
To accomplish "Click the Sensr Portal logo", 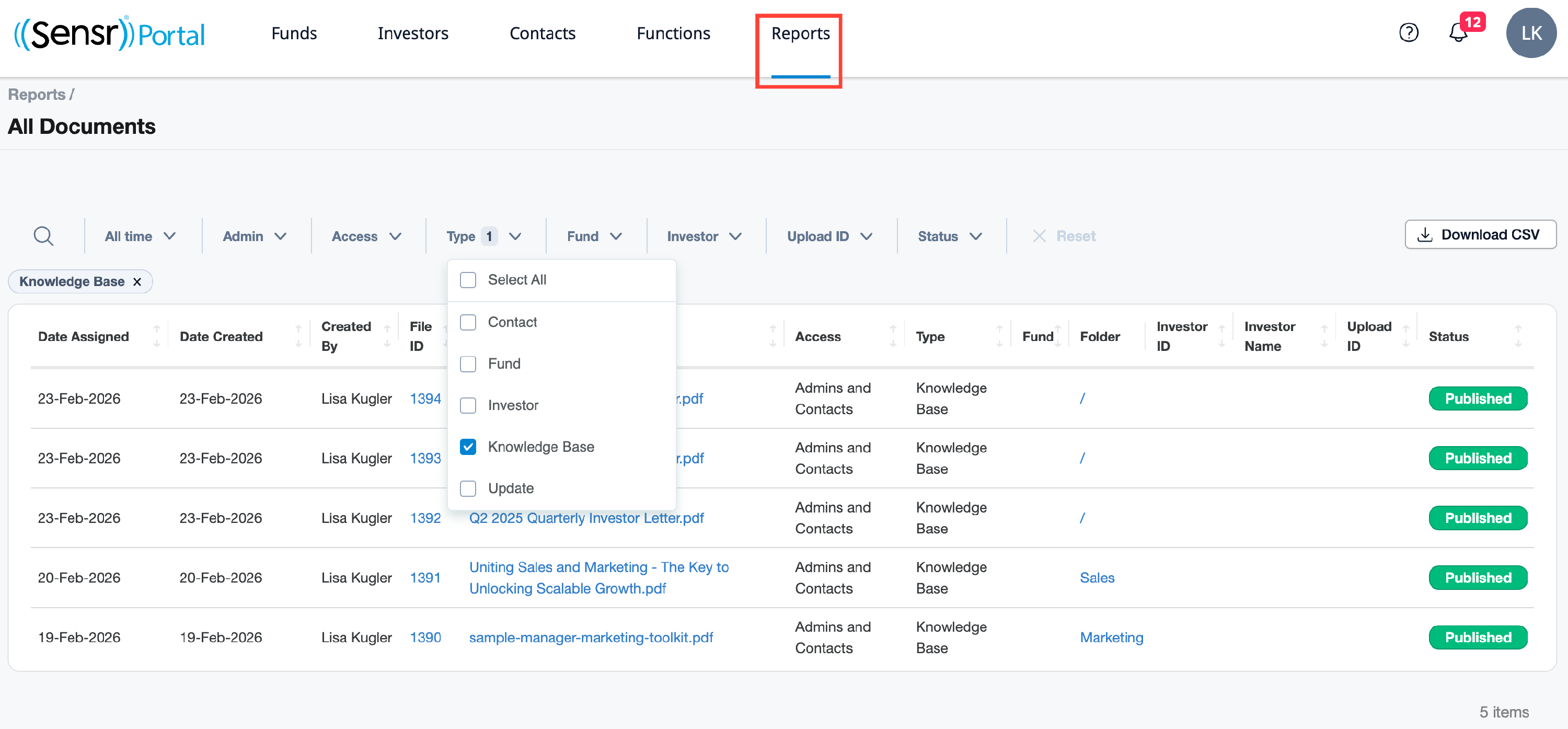I will coord(110,33).
